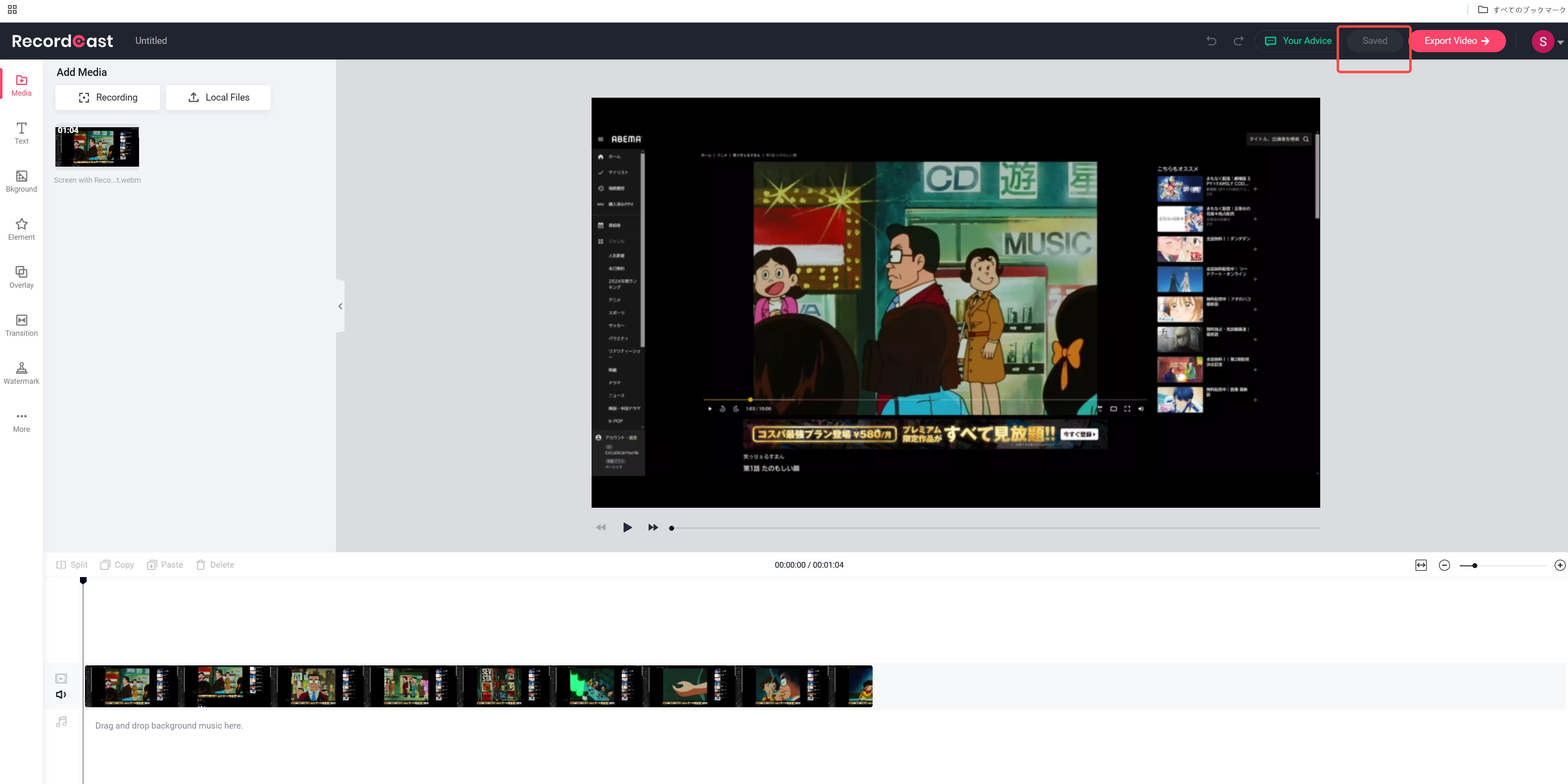The height and width of the screenshot is (784, 1568).
Task: Open the Transition panel
Action: pyautogui.click(x=21, y=326)
